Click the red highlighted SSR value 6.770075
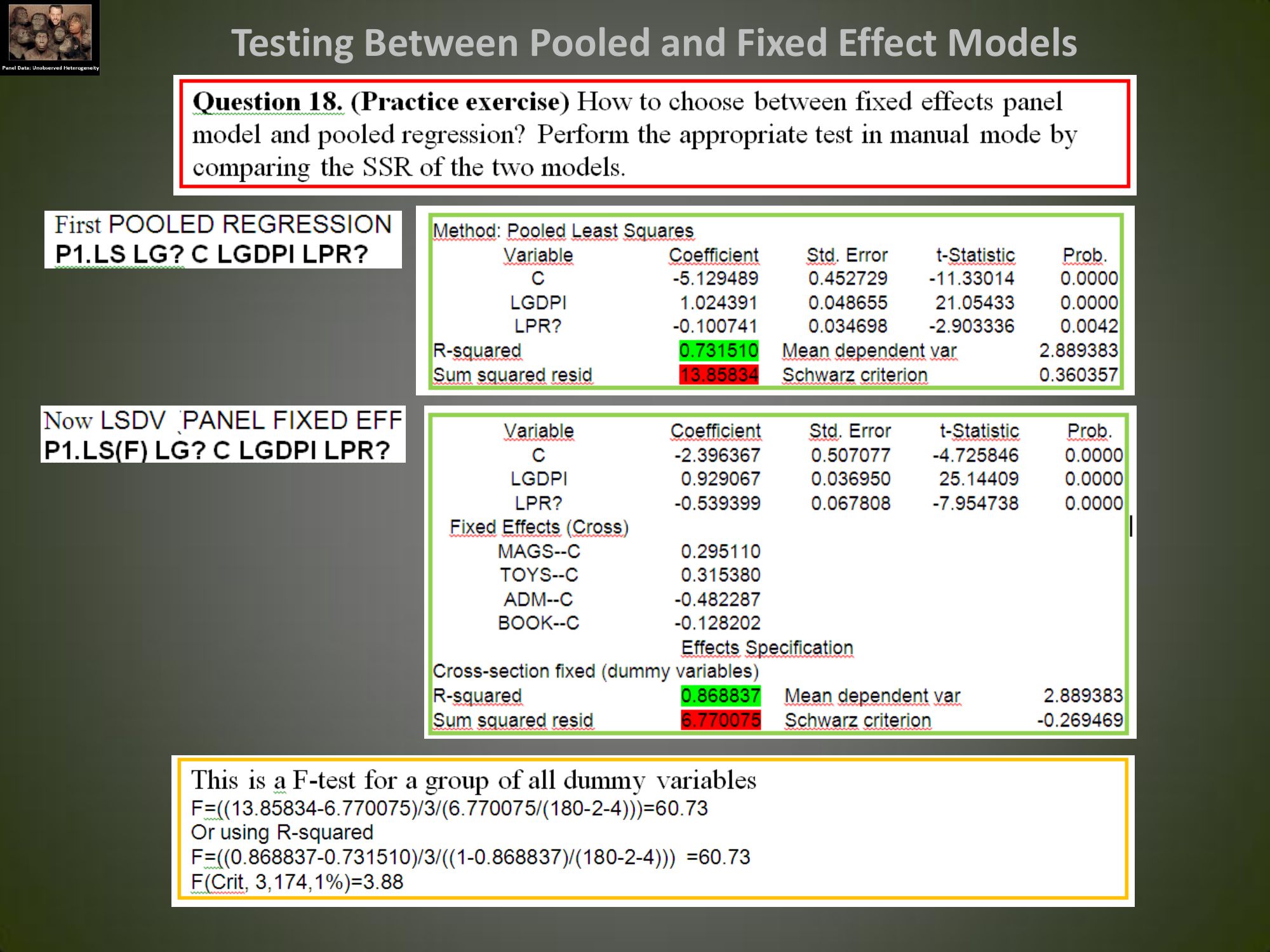This screenshot has width=1270, height=952. (720, 720)
